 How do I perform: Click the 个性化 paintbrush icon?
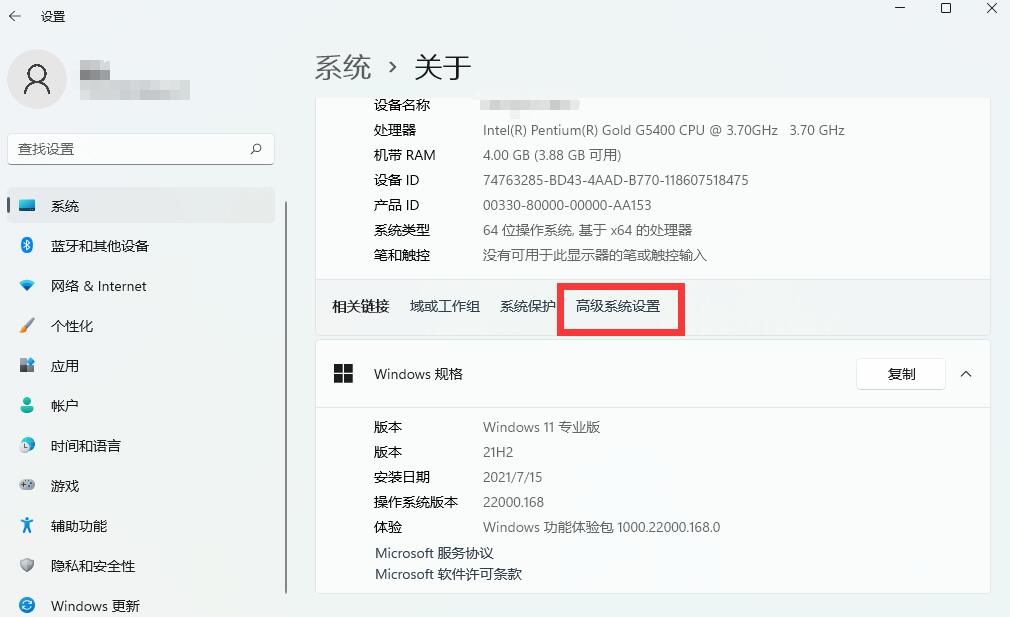pyautogui.click(x=27, y=325)
